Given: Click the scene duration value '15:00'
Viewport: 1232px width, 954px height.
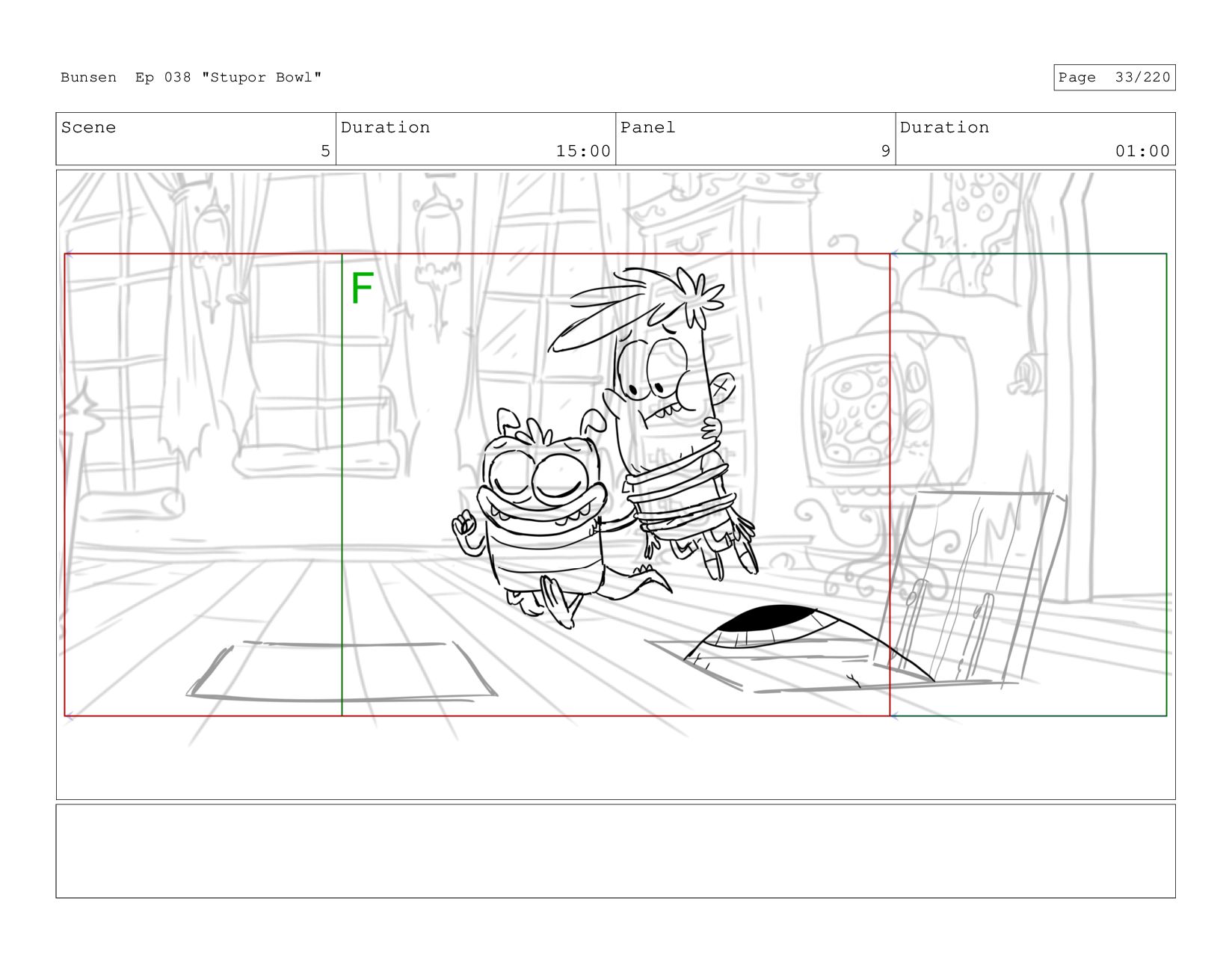Looking at the screenshot, I should 583,151.
